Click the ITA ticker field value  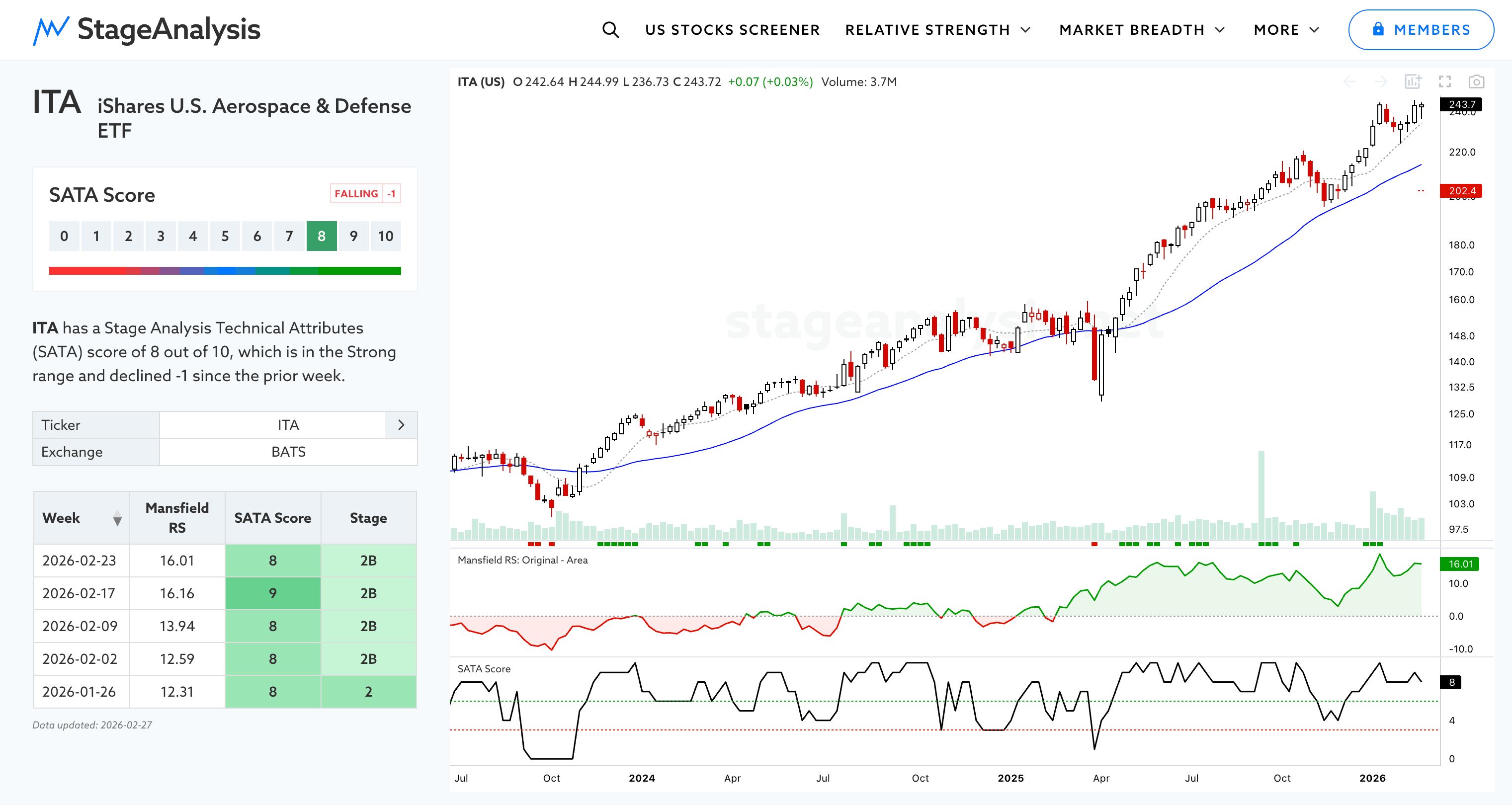point(288,425)
